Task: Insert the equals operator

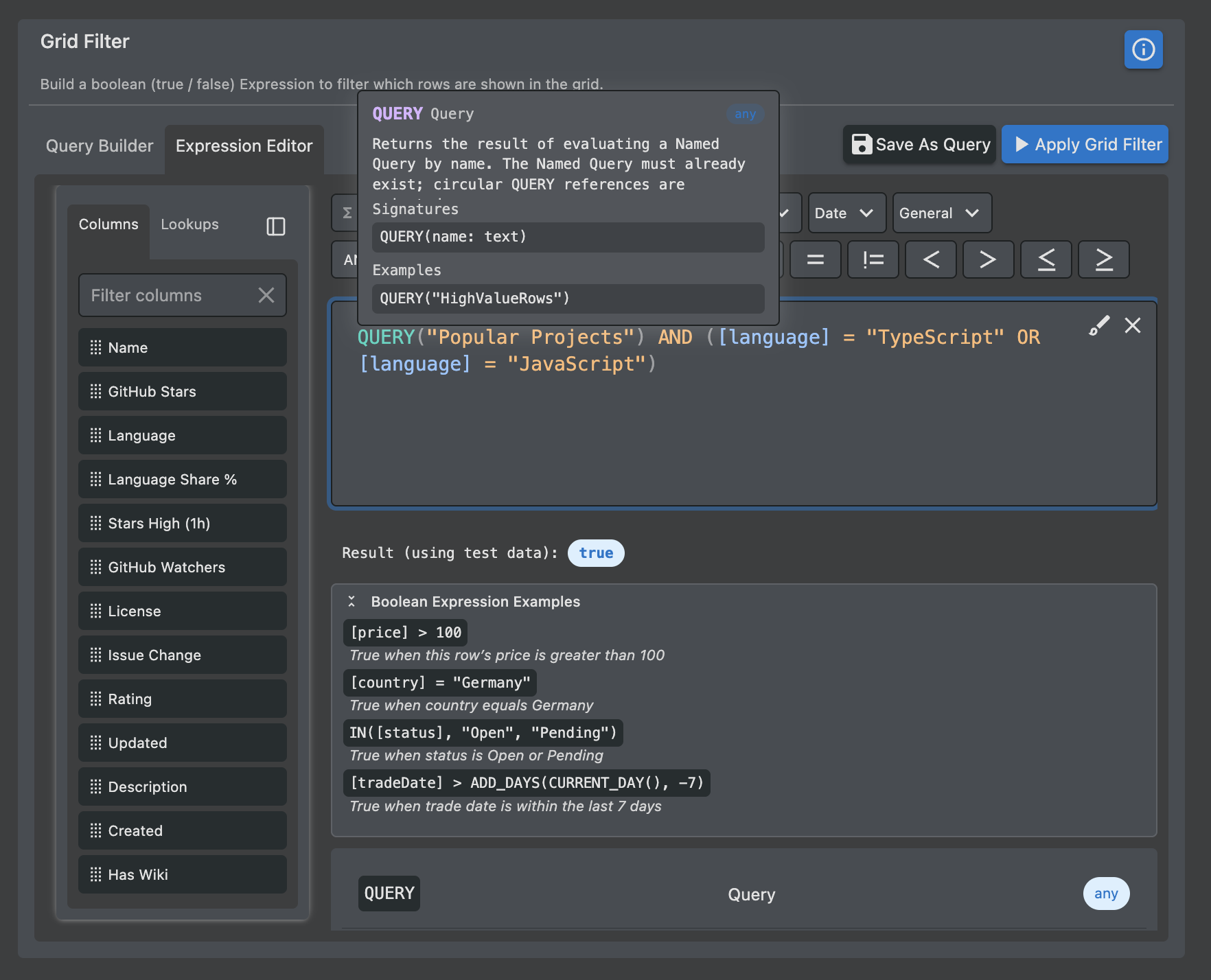Action: (x=816, y=259)
